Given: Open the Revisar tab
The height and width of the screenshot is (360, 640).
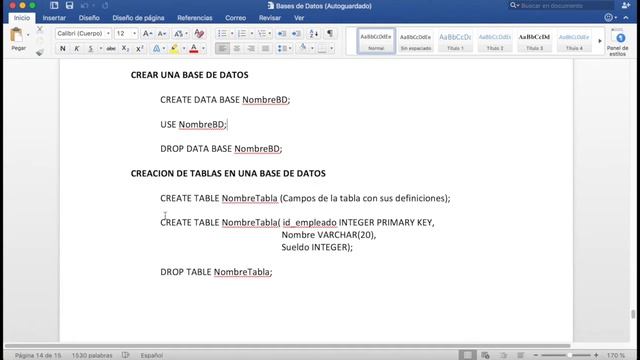Looking at the screenshot, I should [x=270, y=18].
